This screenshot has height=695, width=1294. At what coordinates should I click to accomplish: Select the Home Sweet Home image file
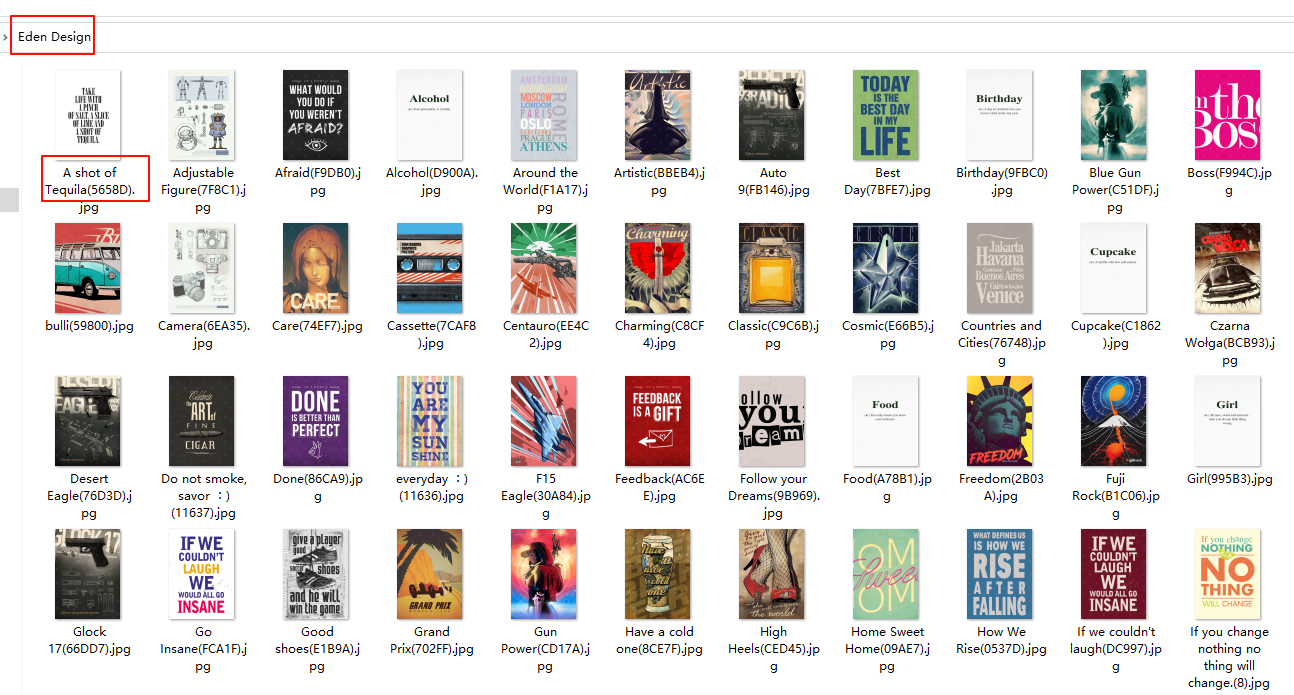coord(886,574)
